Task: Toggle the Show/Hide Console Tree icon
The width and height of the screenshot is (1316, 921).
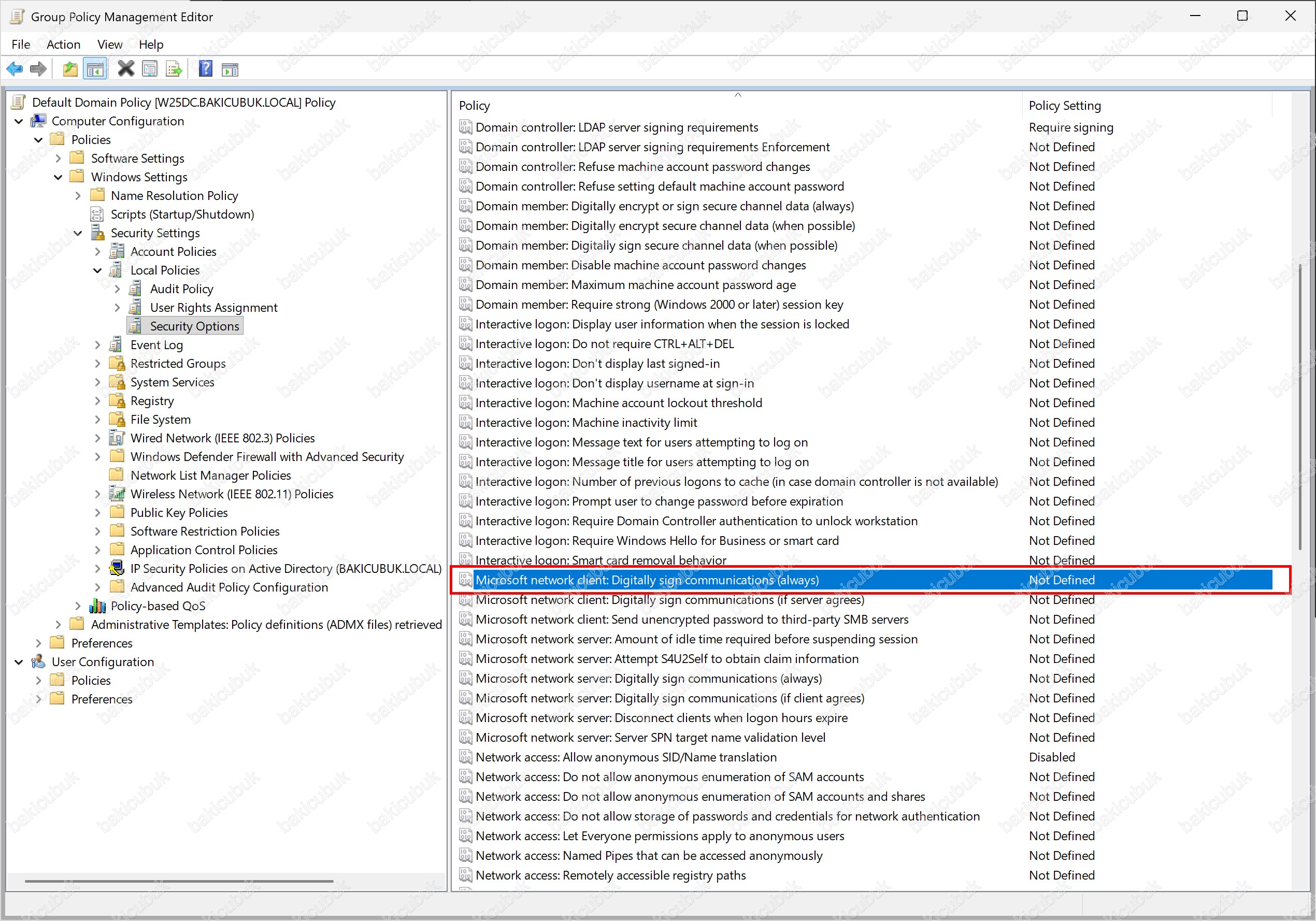Action: [95, 69]
